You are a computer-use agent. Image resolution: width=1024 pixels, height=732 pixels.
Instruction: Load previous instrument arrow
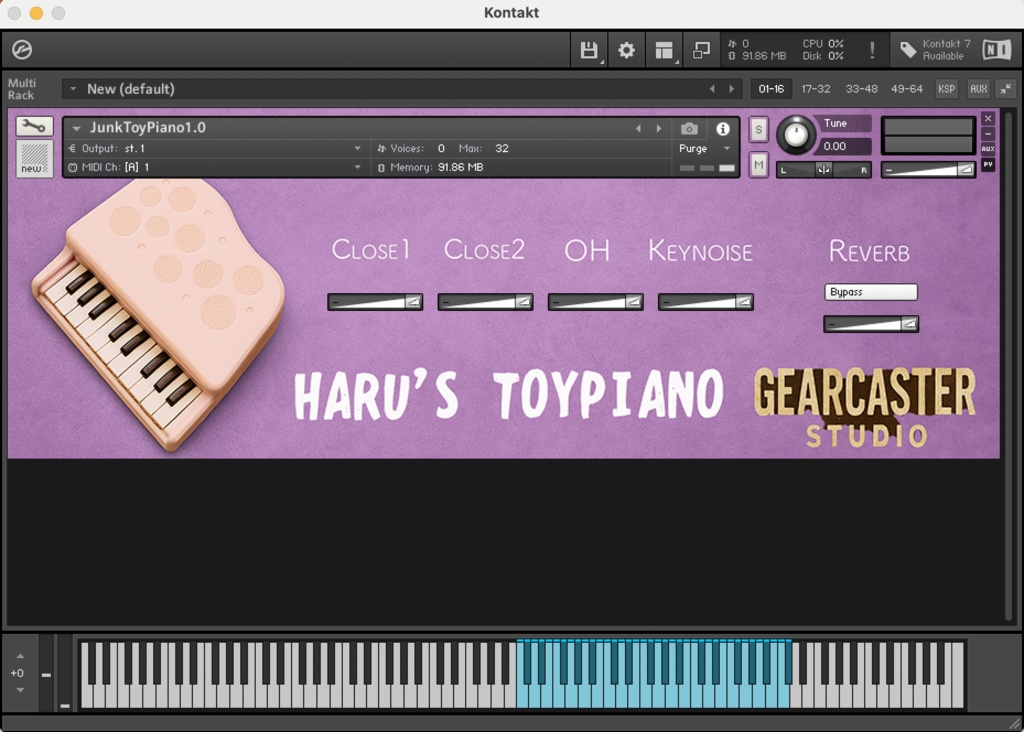click(638, 129)
